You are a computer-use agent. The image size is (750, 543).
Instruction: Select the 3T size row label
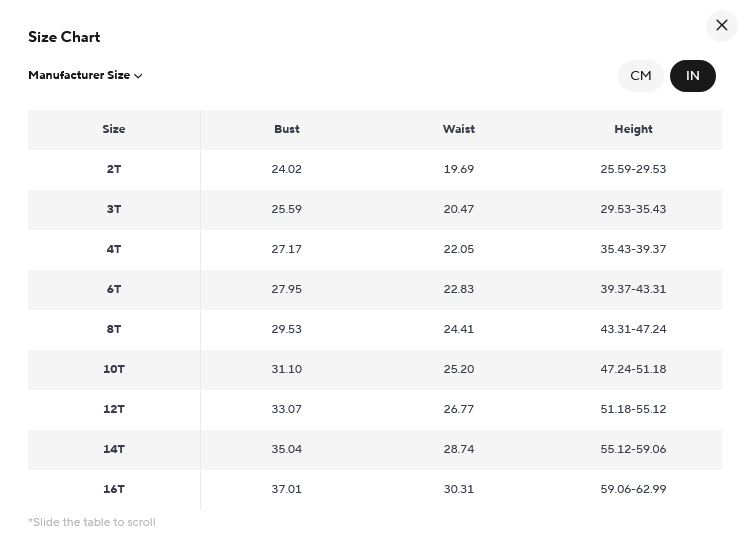[x=114, y=209]
